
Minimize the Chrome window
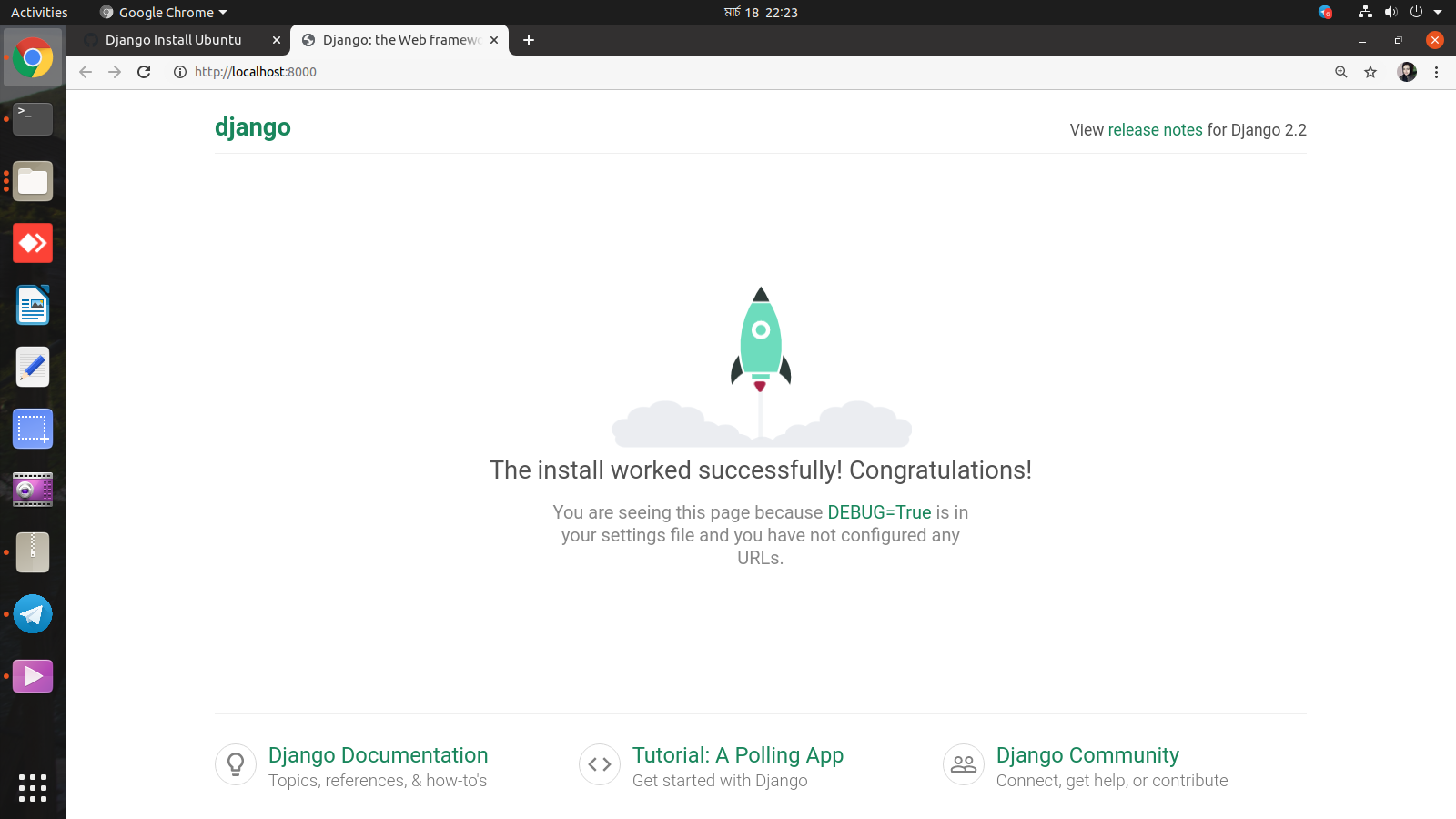[1362, 40]
